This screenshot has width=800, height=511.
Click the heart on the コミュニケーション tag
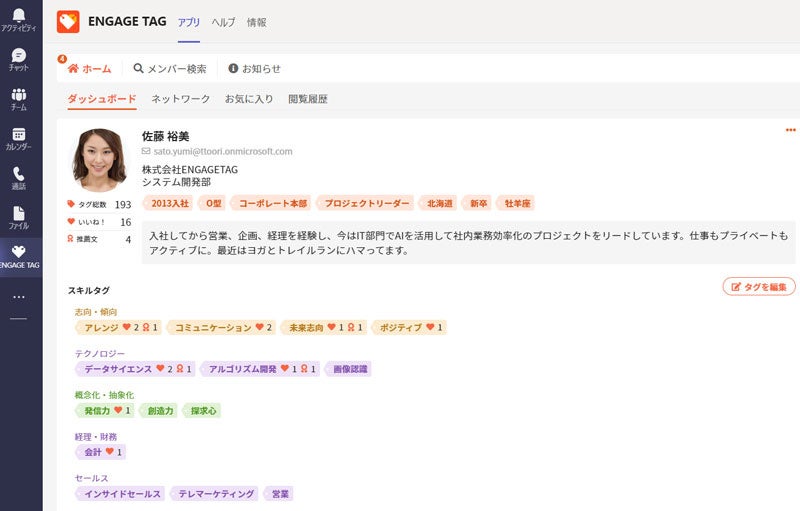coord(260,327)
